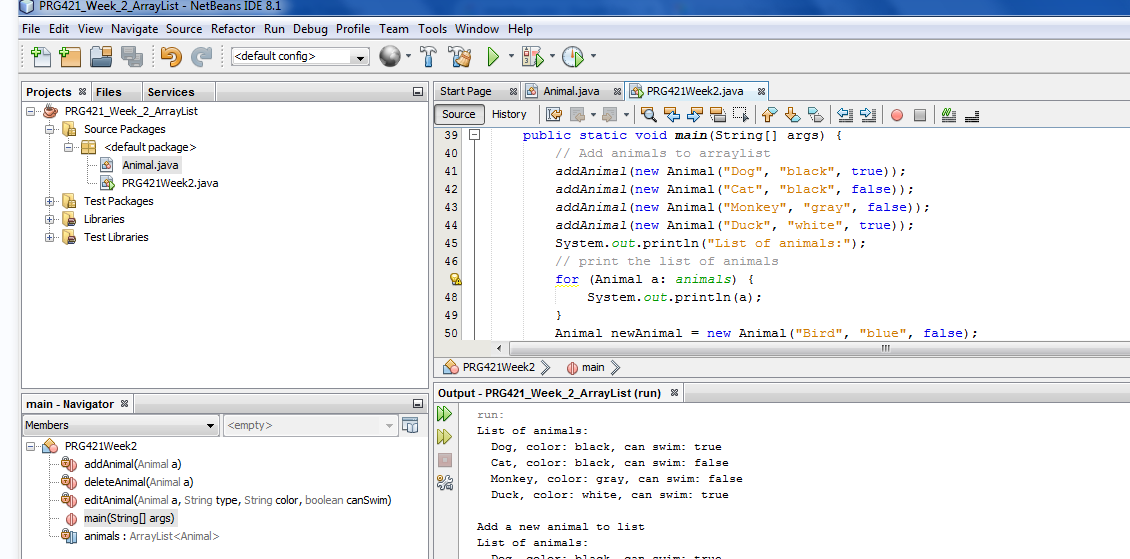Click the second green re-run arrows in Output
The image size is (1130, 559).
tap(445, 437)
